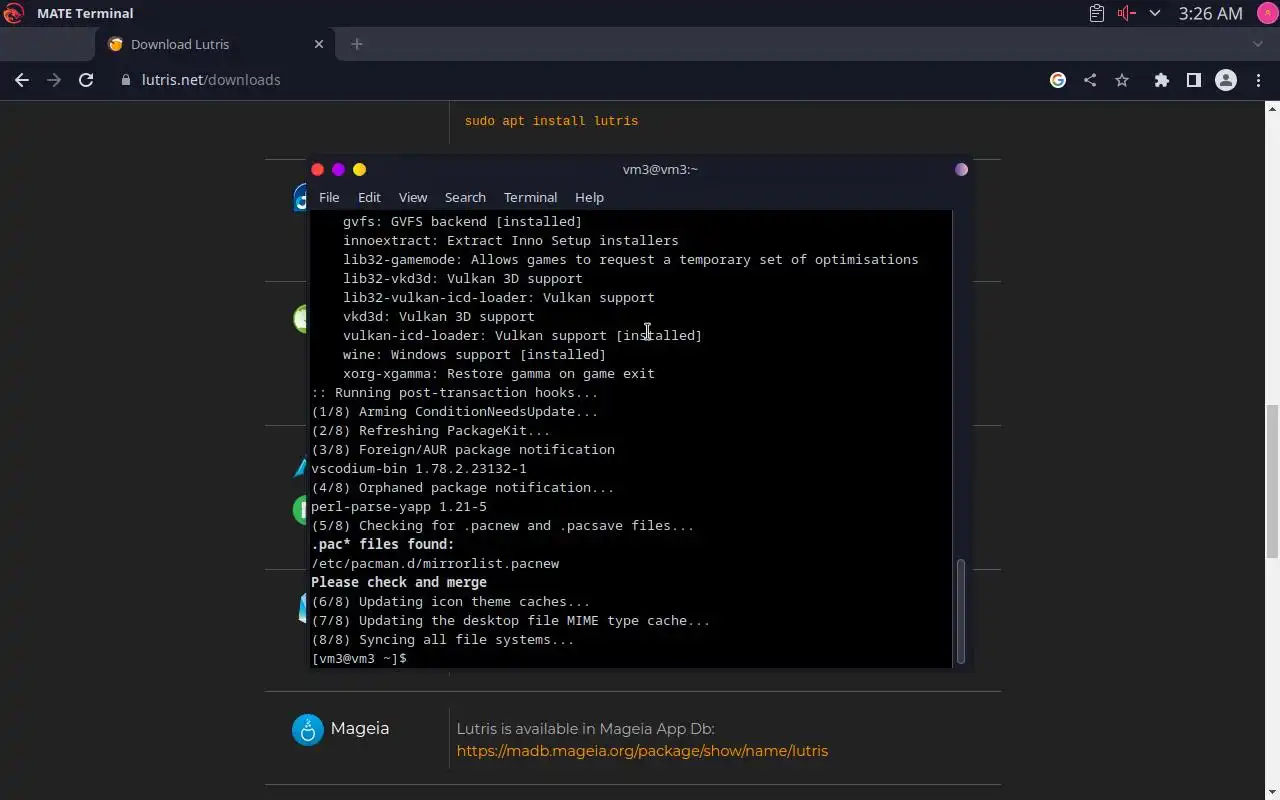Image resolution: width=1280 pixels, height=800 pixels.
Task: Click the vscodium-bin 1.78.2.23132-1 line
Action: click(419, 468)
